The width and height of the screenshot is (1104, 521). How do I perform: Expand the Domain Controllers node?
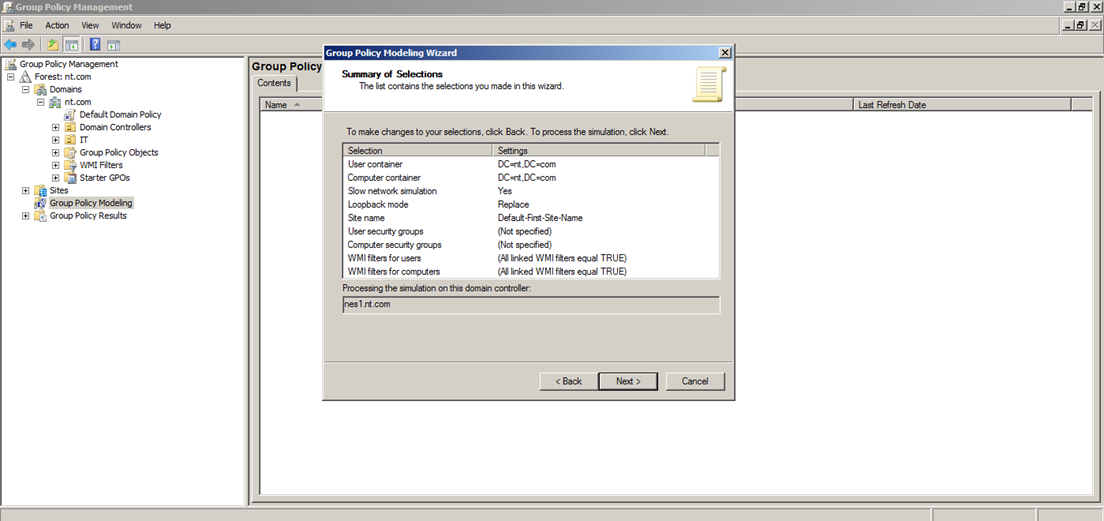coord(56,128)
